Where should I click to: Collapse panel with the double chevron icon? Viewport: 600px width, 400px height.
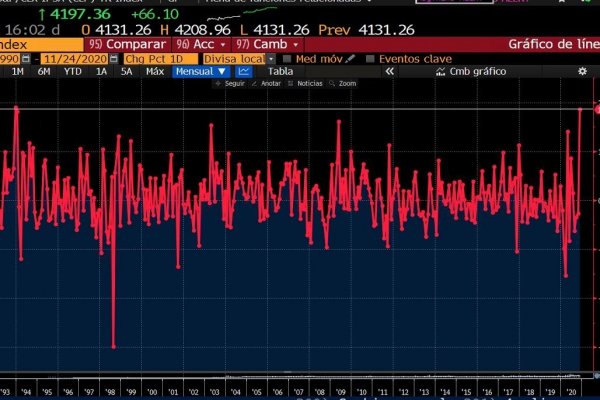(x=390, y=72)
